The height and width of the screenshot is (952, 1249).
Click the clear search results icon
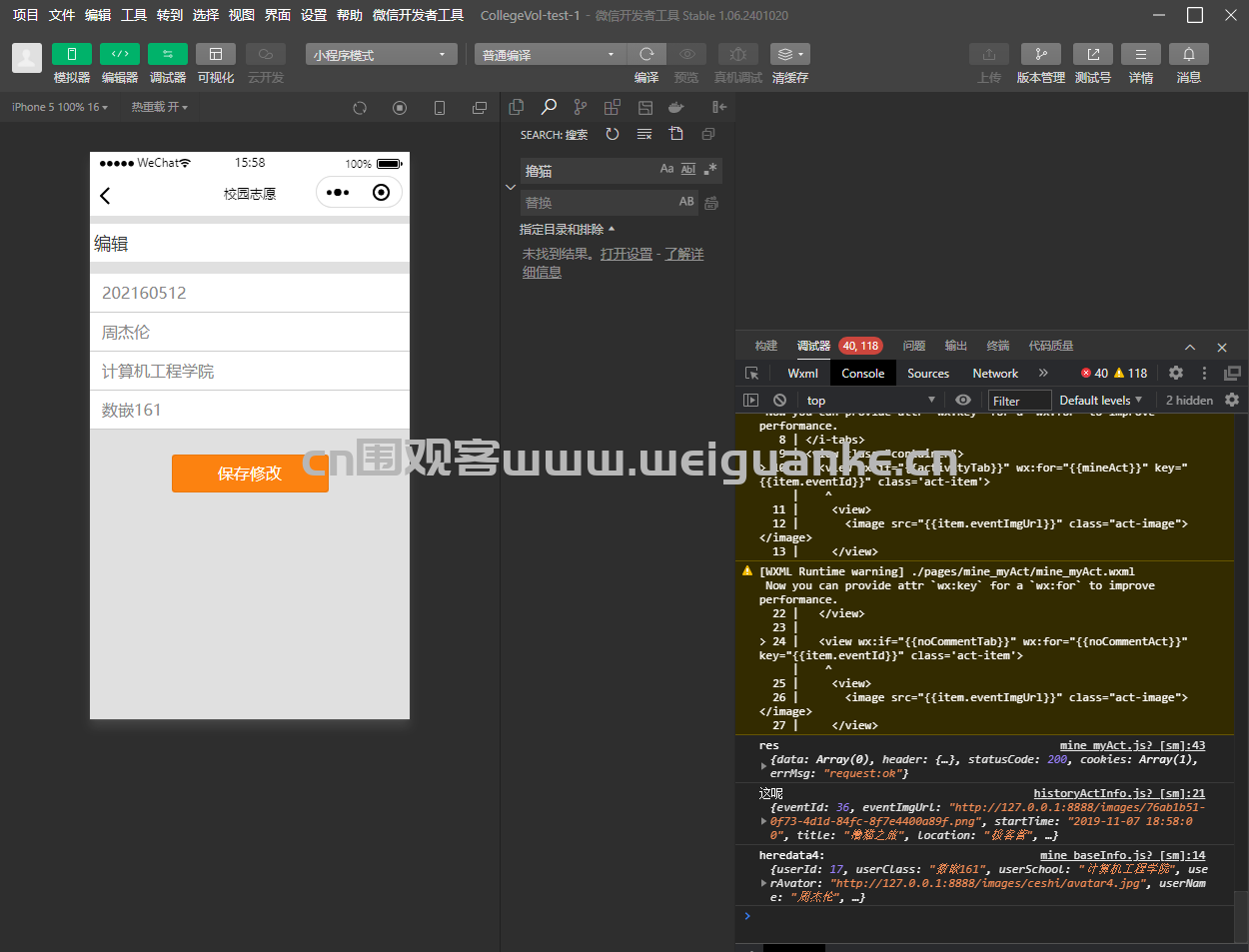[x=644, y=134]
